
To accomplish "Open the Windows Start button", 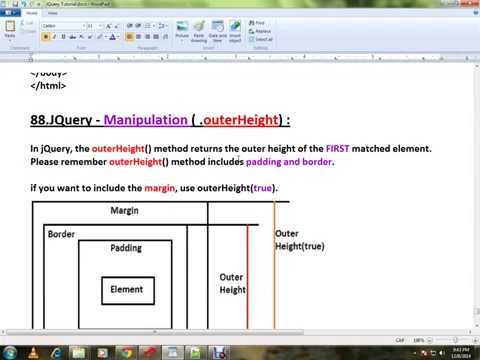I will [9, 353].
